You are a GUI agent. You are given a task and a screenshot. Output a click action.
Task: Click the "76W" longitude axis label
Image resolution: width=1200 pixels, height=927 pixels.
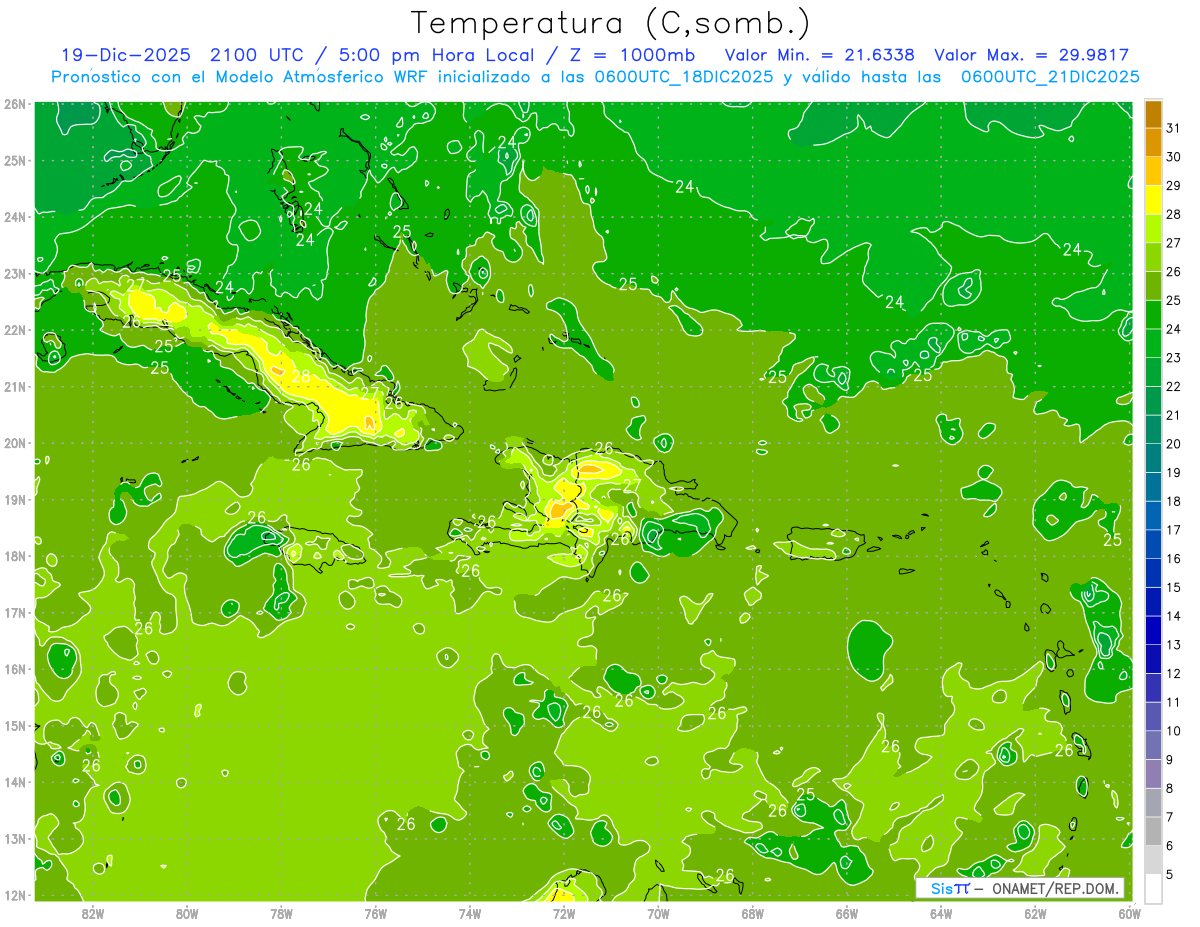[376, 912]
